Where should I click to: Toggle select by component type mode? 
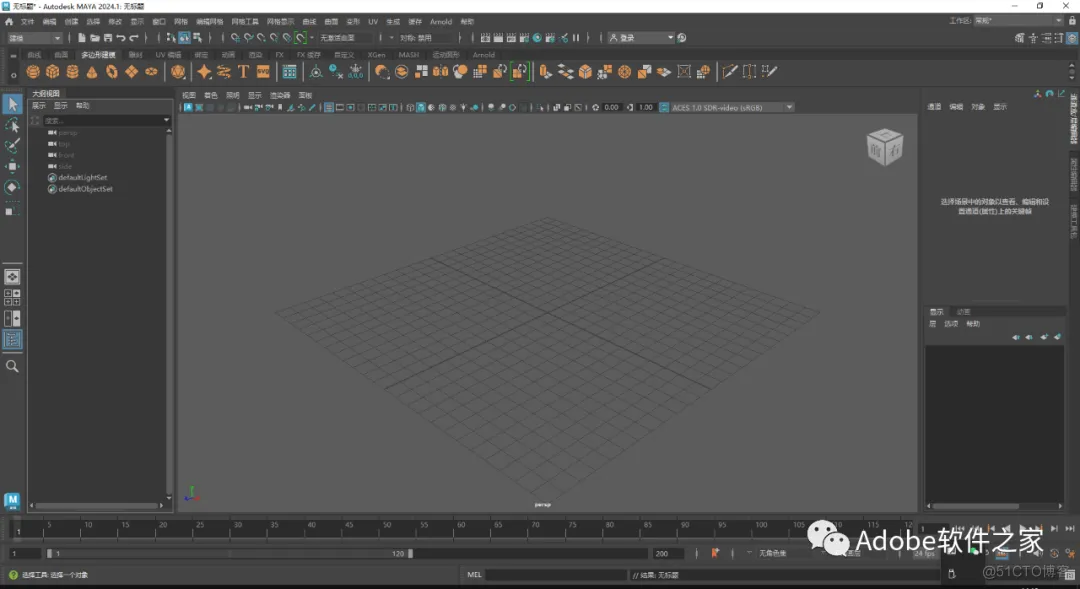(x=198, y=38)
